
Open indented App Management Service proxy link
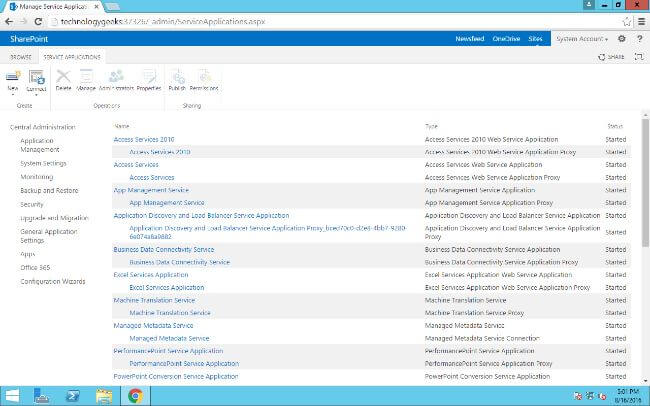(167, 203)
